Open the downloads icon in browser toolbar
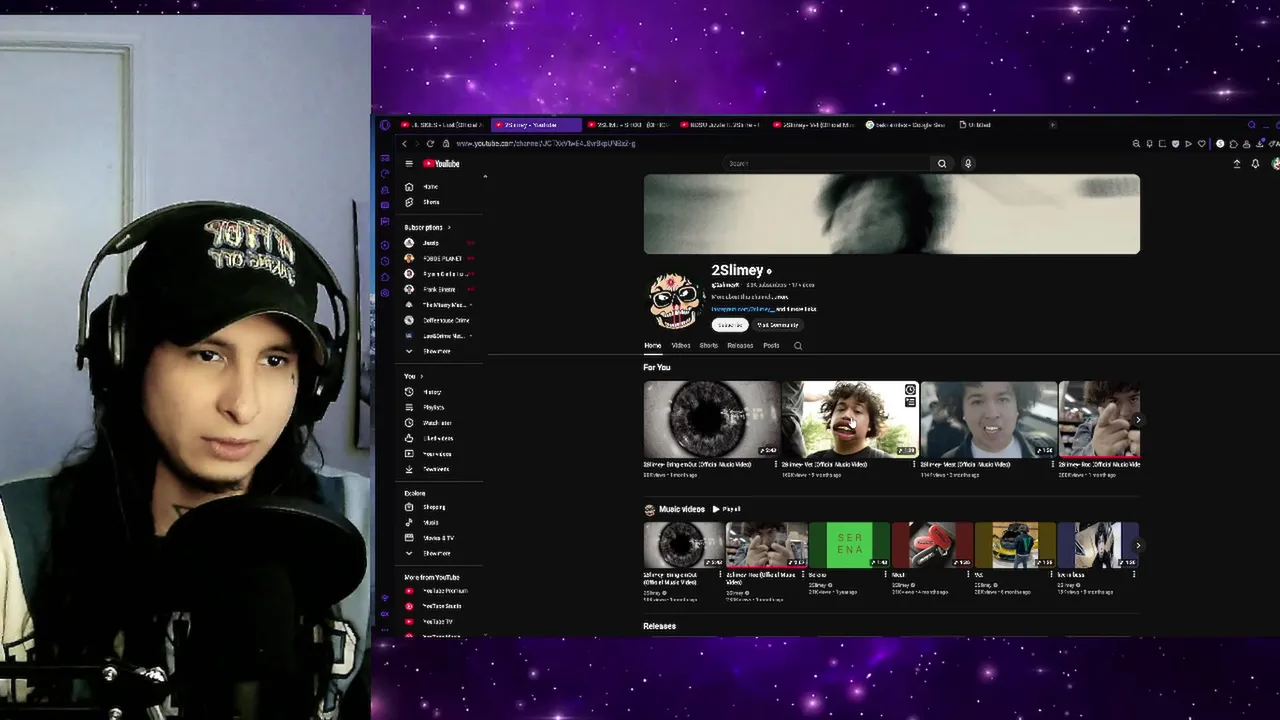 pos(1259,144)
